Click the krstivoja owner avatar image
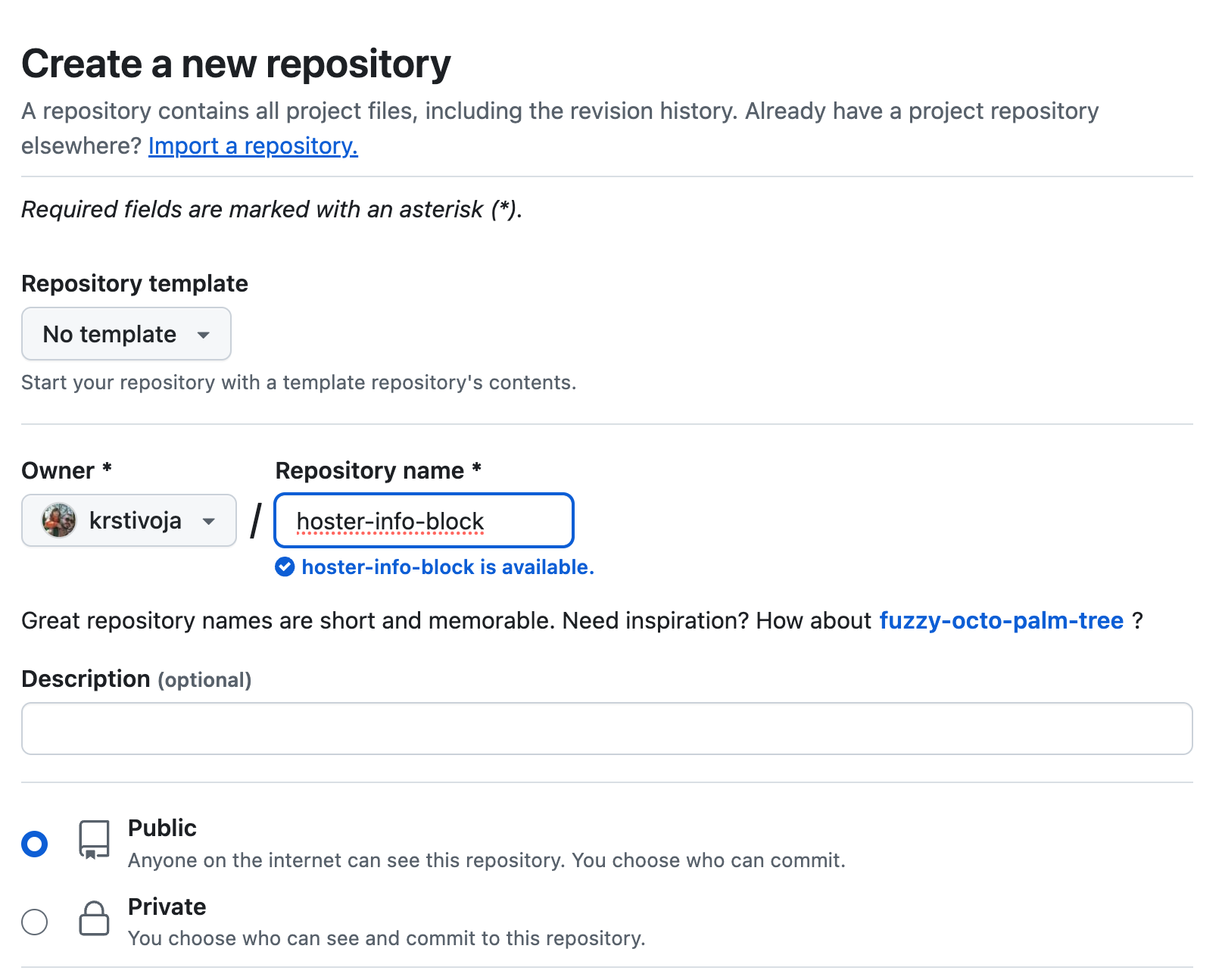The image size is (1222, 980). click(x=59, y=520)
